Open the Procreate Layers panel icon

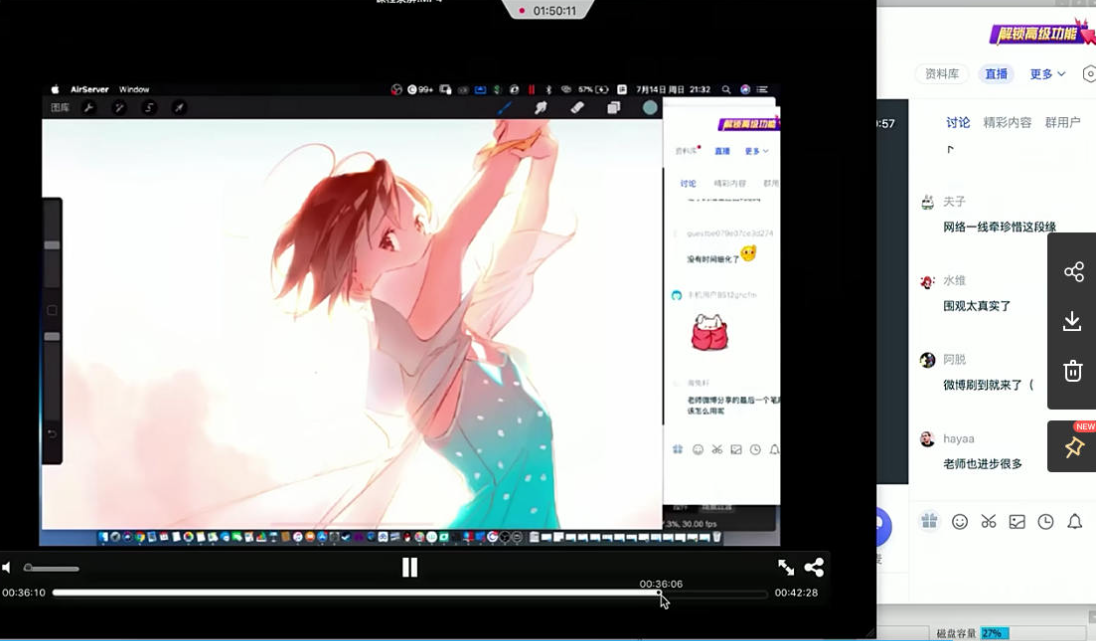pos(613,107)
